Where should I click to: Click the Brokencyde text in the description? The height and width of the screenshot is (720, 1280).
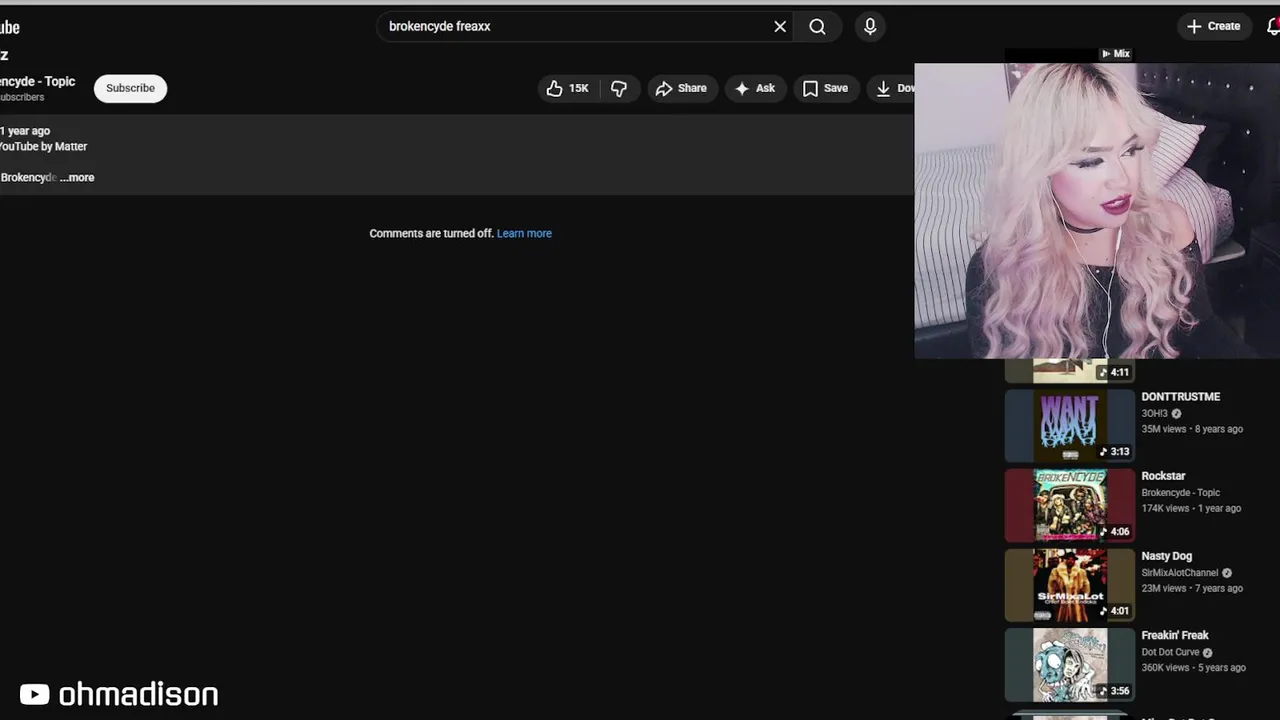pyautogui.click(x=28, y=177)
